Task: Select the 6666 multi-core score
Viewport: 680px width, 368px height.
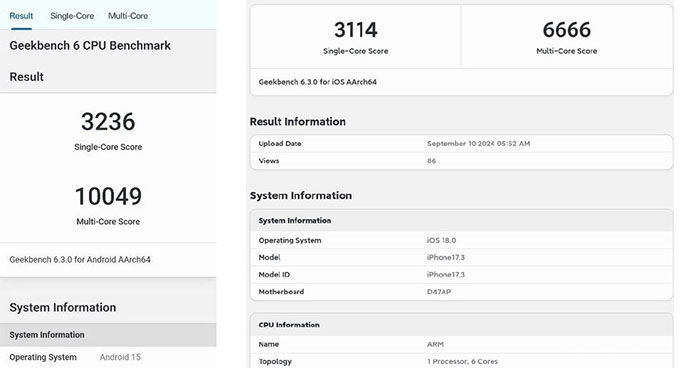Action: coord(566,30)
